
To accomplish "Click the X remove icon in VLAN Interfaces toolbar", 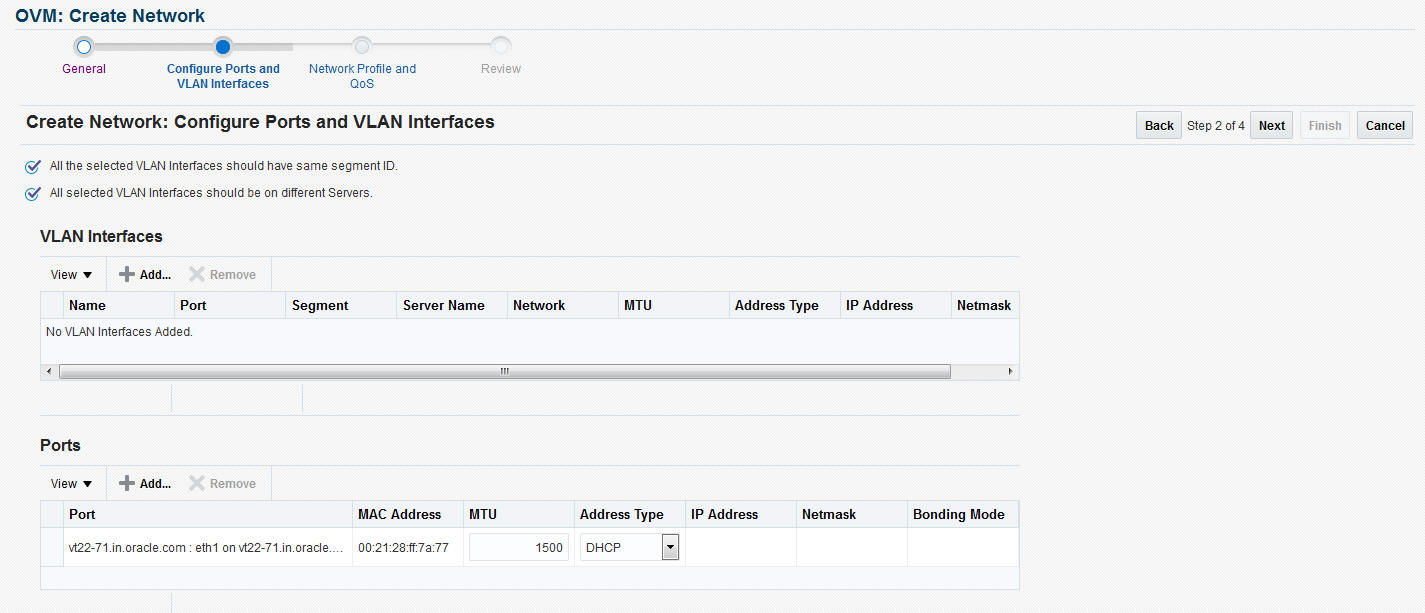I will coord(197,274).
